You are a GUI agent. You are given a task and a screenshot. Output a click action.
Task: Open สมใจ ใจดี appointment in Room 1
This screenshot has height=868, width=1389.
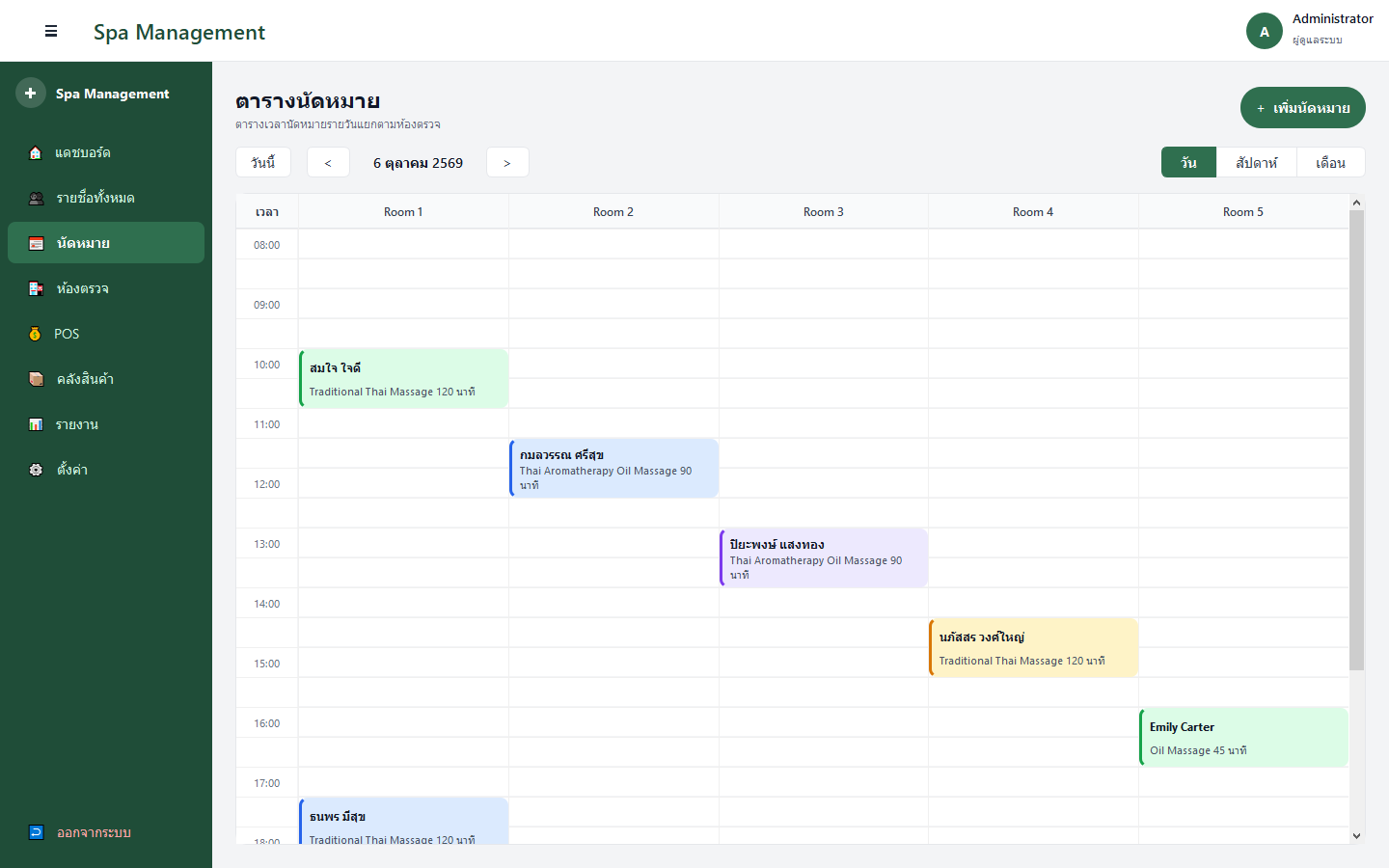[x=404, y=378]
